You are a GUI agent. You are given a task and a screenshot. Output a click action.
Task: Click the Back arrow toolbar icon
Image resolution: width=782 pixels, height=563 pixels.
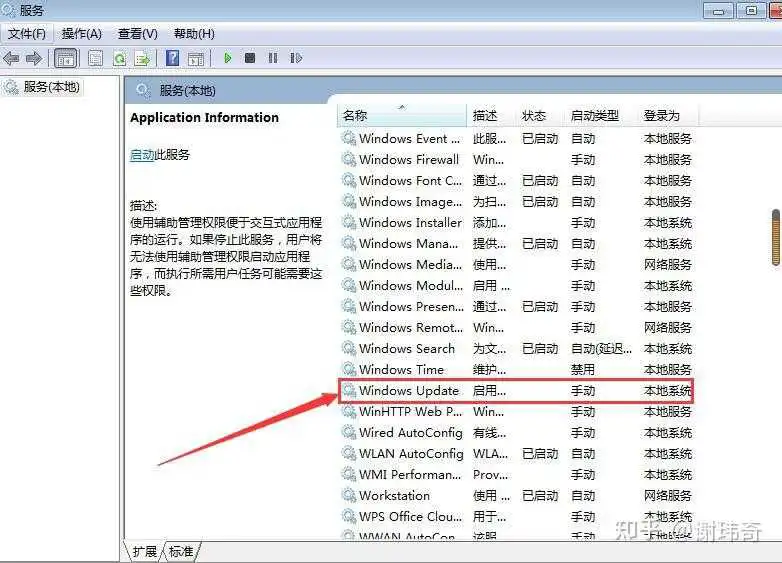(x=11, y=58)
